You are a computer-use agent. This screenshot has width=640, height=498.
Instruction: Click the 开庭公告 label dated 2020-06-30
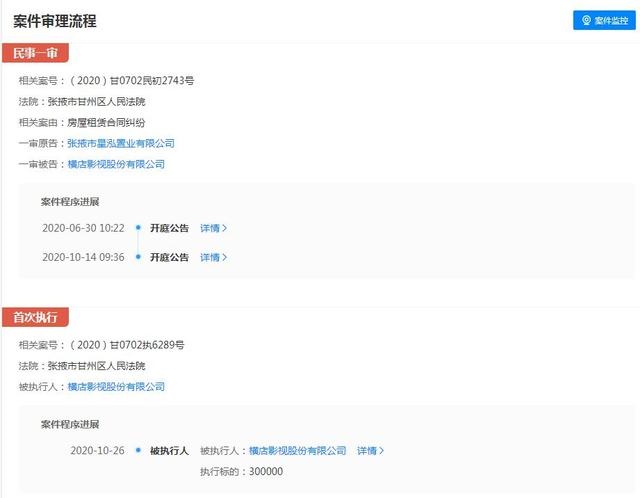tap(169, 228)
